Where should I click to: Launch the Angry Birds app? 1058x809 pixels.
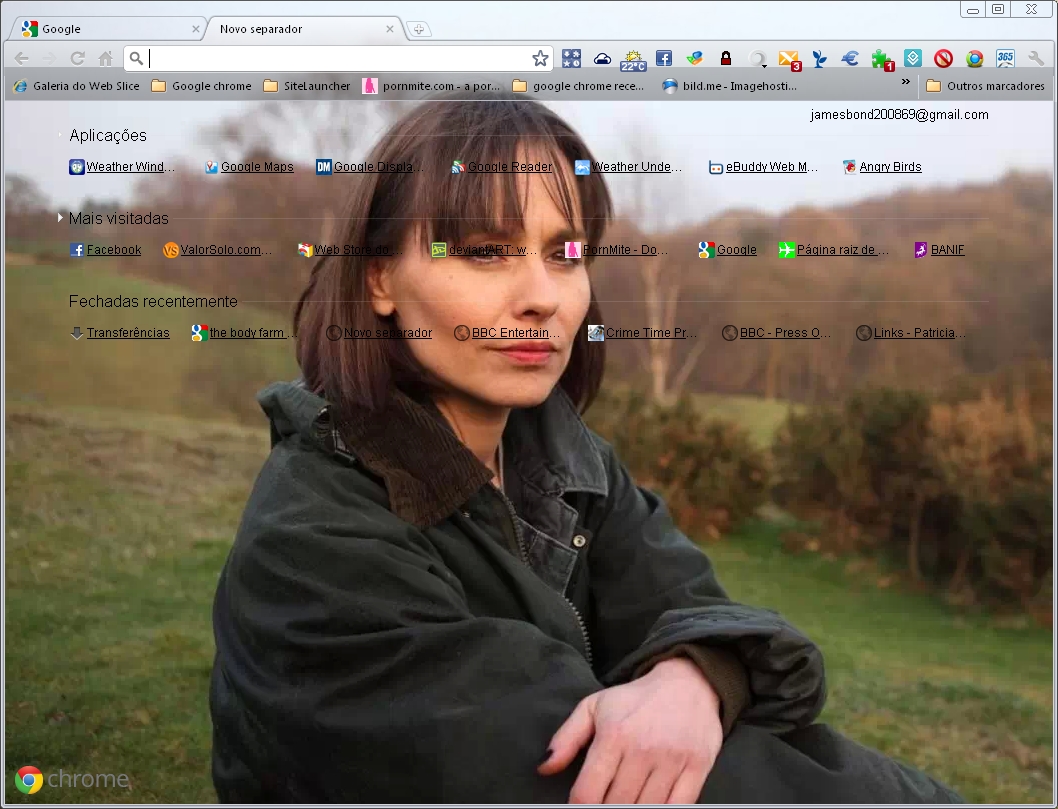[882, 167]
